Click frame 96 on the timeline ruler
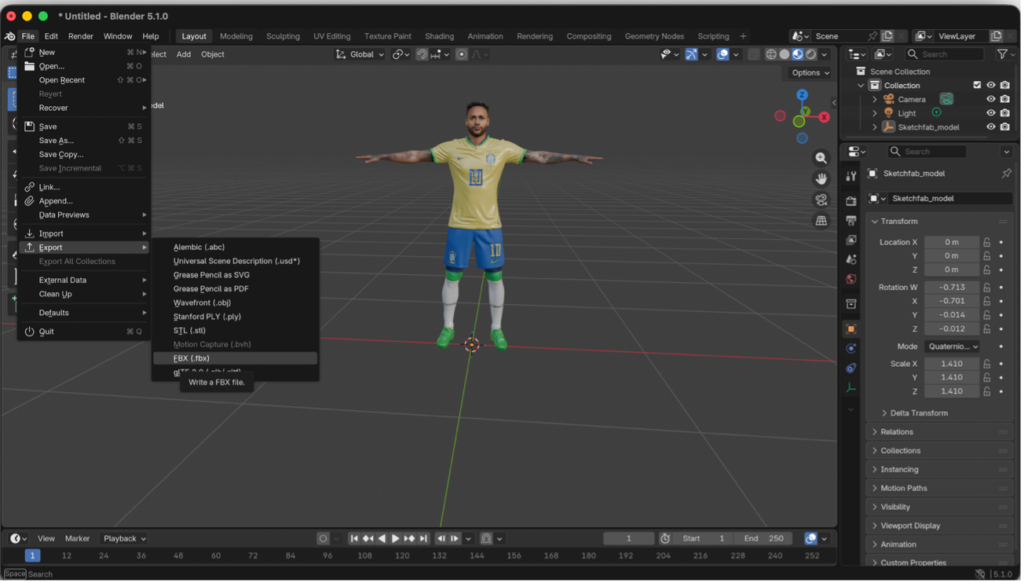The width and height of the screenshot is (1024, 583). pos(327,556)
